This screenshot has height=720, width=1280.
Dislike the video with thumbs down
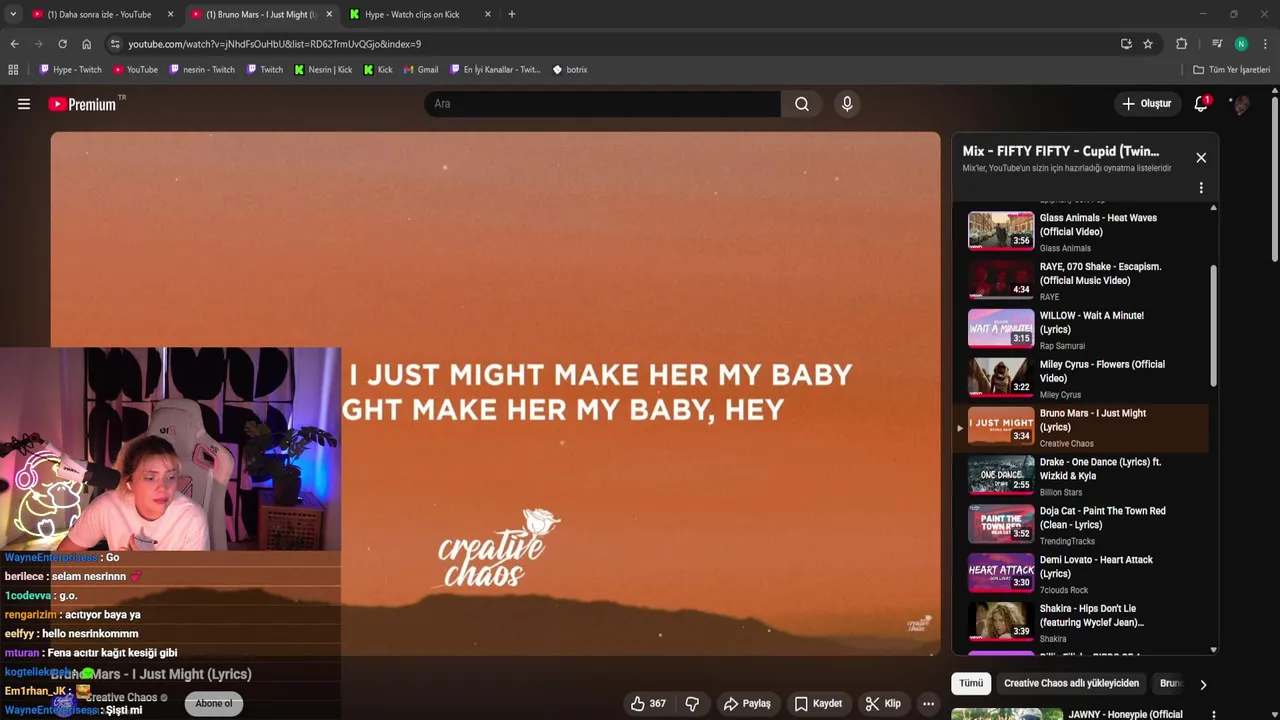tap(692, 704)
